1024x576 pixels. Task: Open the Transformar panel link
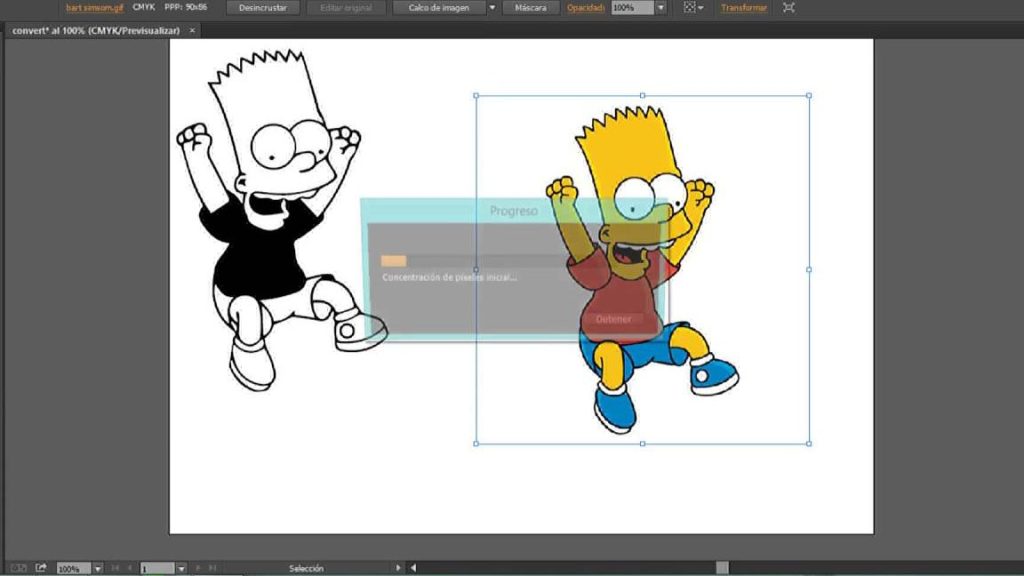pos(744,8)
